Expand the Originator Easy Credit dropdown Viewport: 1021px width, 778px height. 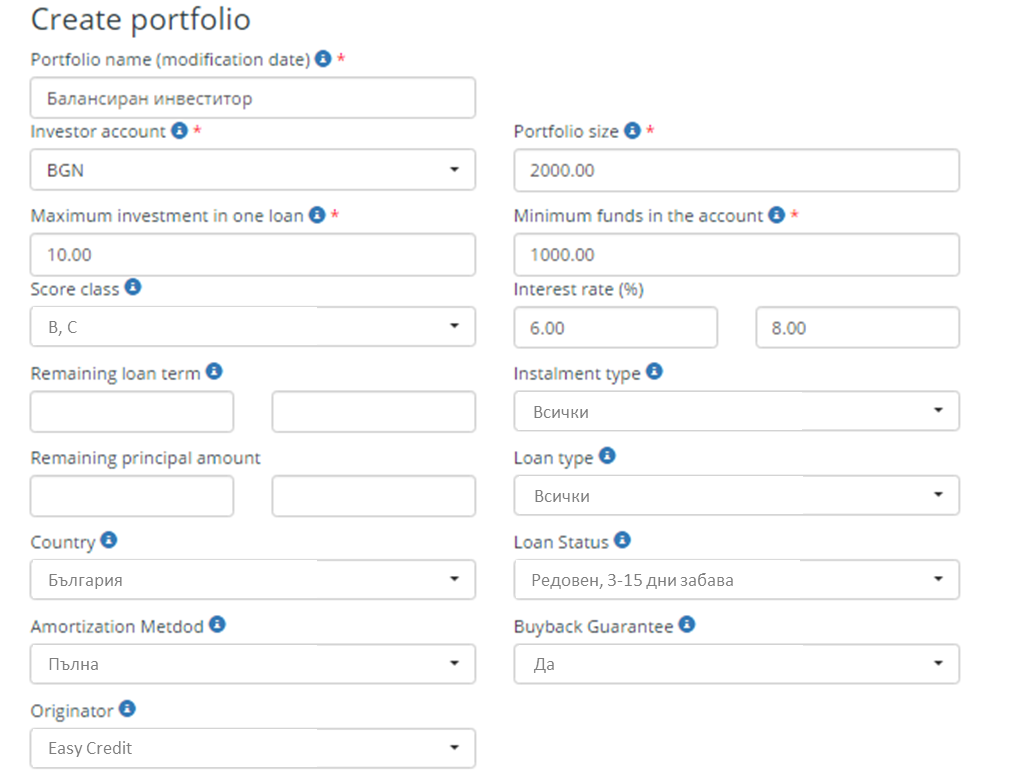253,747
